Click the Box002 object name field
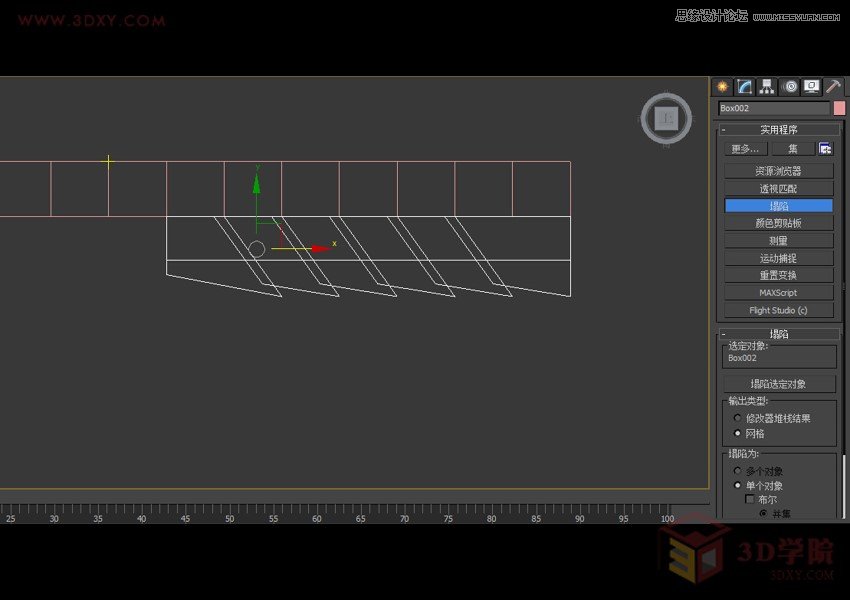 coord(775,108)
